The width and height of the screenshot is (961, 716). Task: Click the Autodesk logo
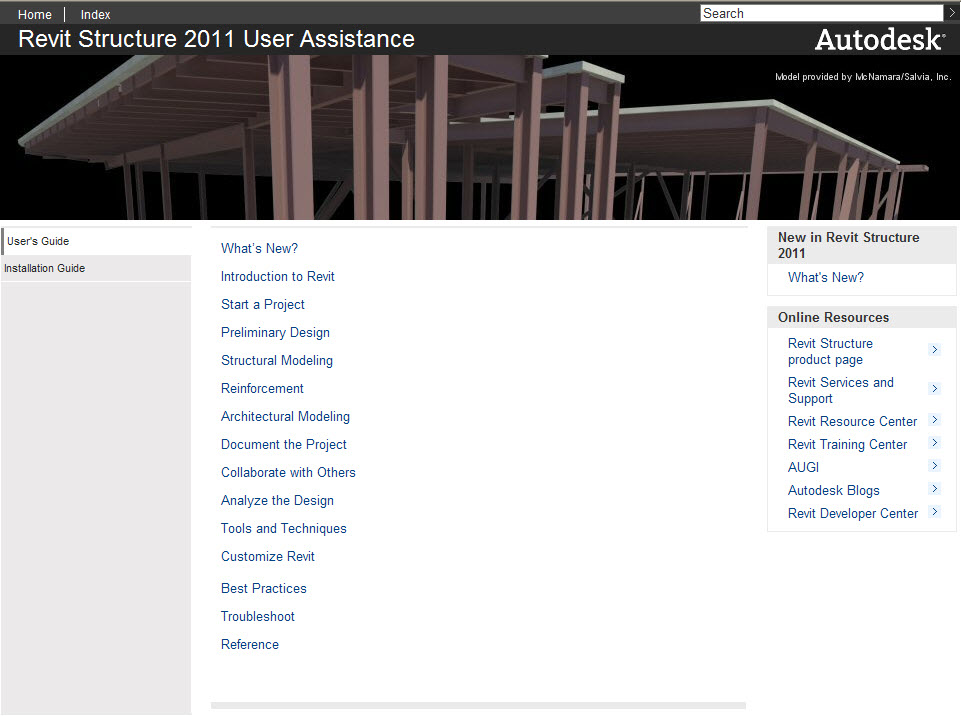[878, 39]
